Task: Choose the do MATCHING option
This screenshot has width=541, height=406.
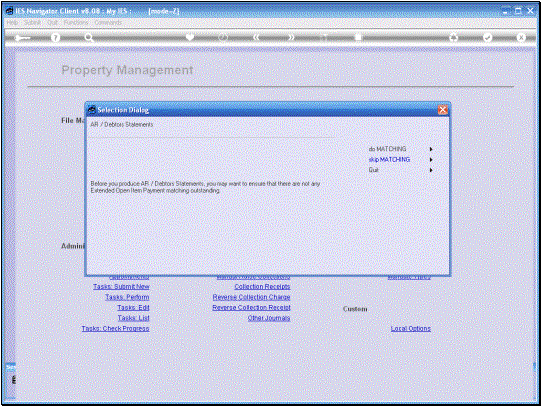Action: pyautogui.click(x=387, y=149)
